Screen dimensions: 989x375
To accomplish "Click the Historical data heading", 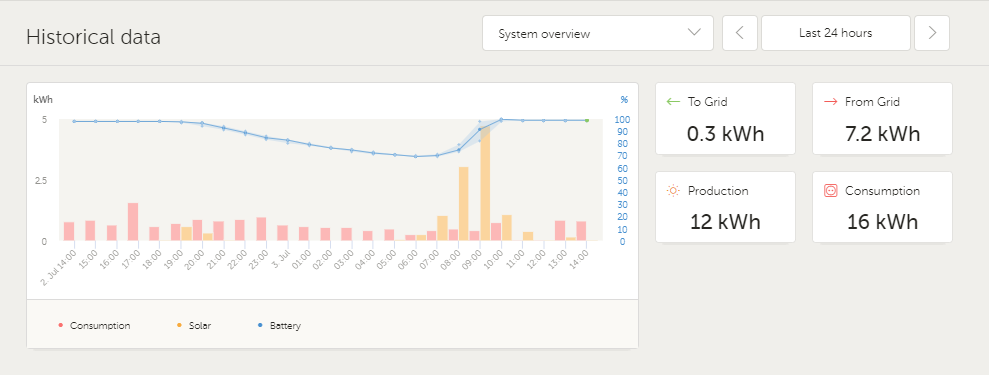I will tap(93, 37).
